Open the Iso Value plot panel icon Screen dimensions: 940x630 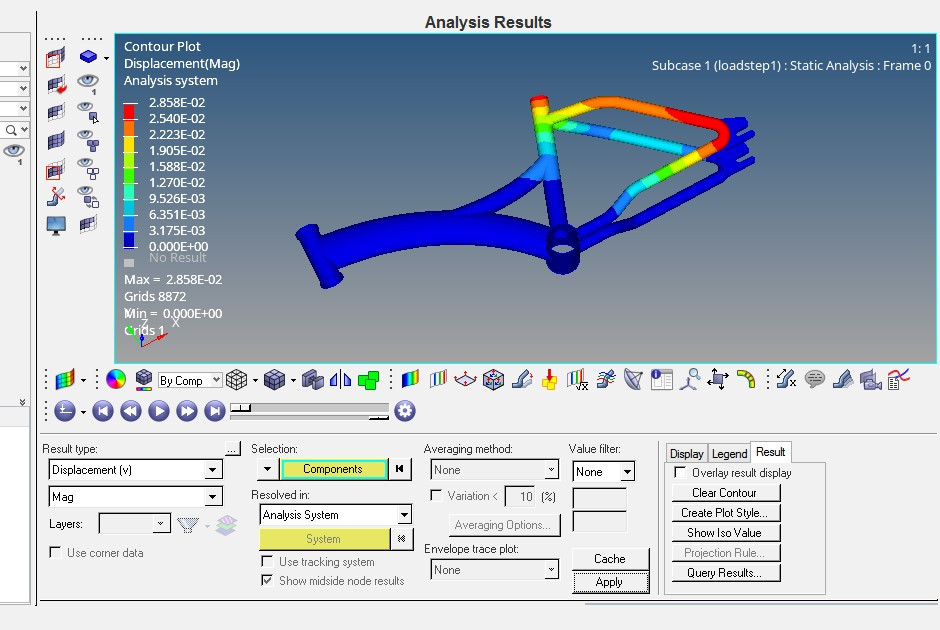(x=437, y=378)
